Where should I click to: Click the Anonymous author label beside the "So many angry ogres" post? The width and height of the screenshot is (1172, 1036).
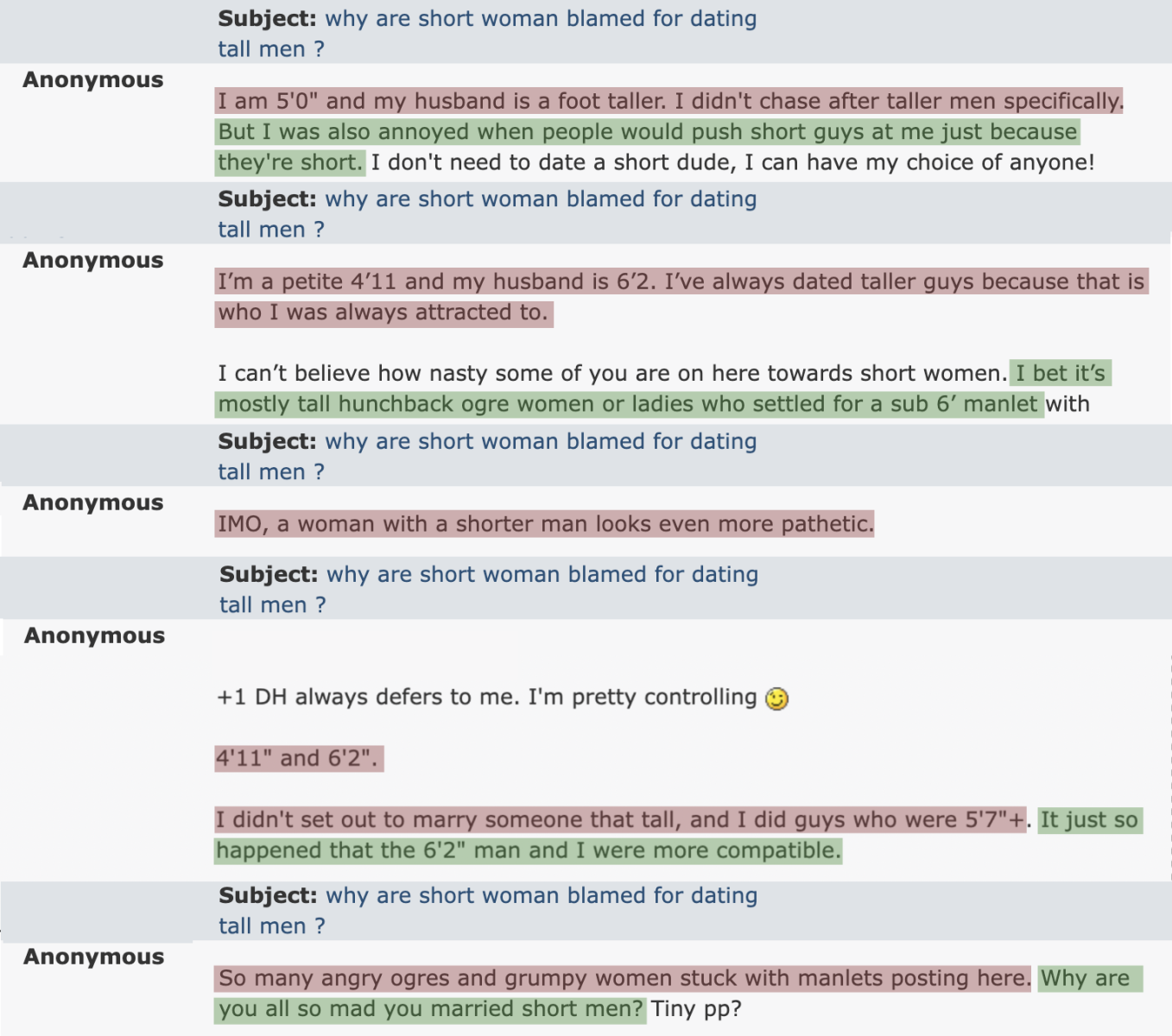pos(94,957)
